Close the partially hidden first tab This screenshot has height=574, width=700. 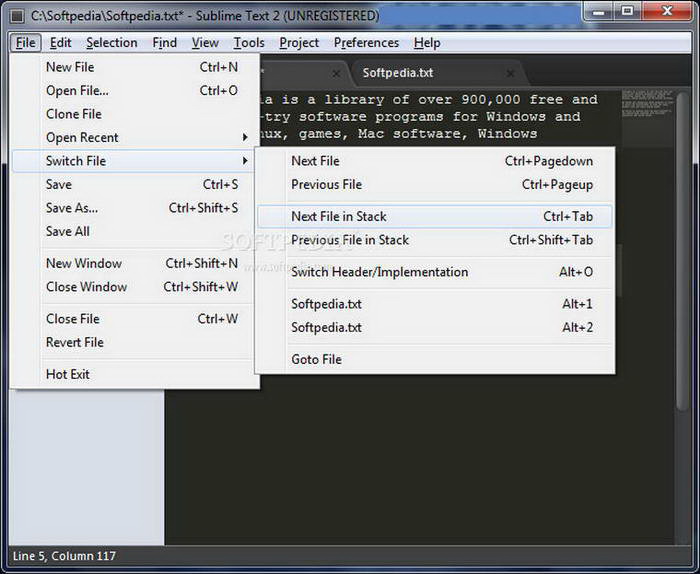(336, 73)
